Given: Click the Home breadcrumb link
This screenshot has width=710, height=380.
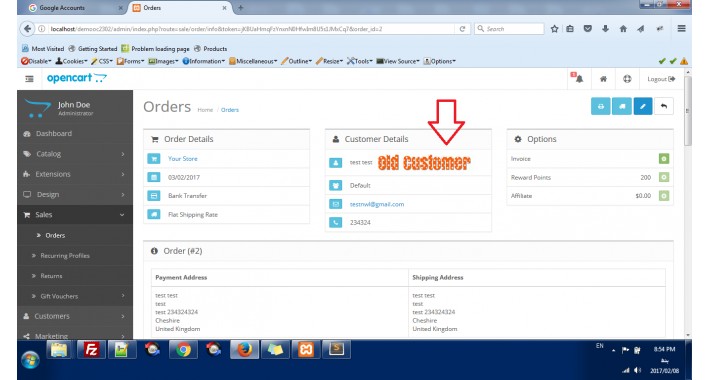Looking at the screenshot, I should (205, 110).
